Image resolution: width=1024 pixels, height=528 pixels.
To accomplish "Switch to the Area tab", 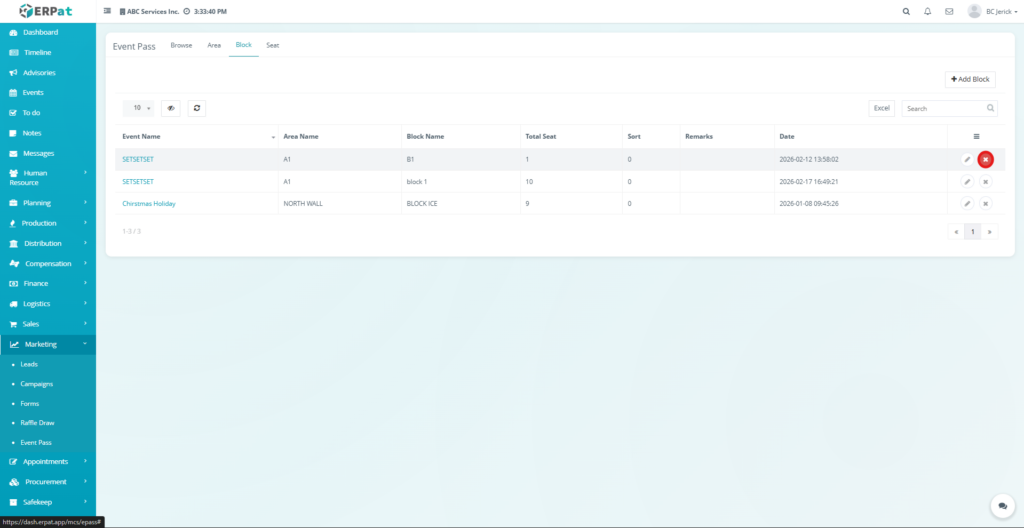I will [x=214, y=45].
